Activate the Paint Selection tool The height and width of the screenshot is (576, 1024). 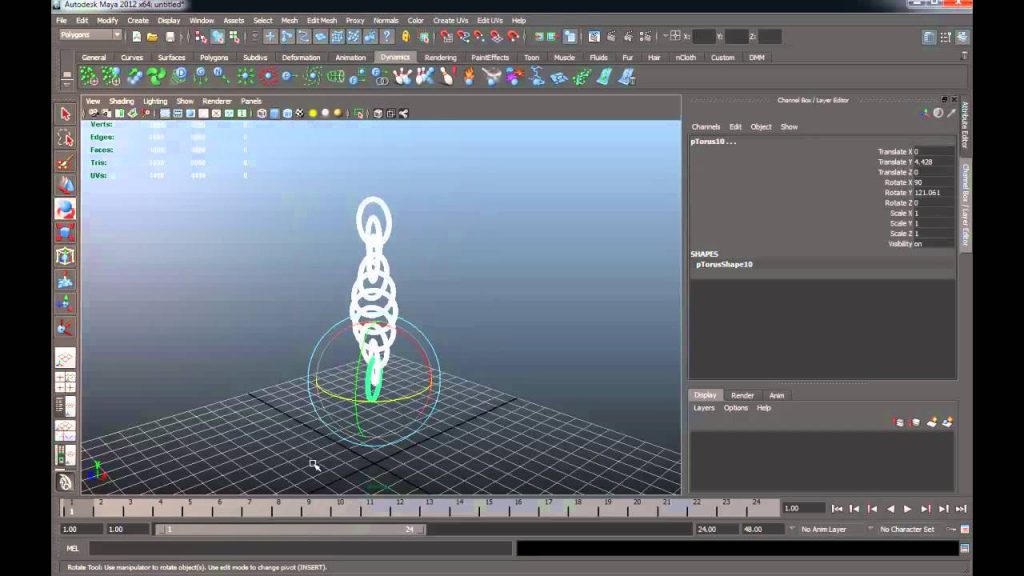pos(65,162)
